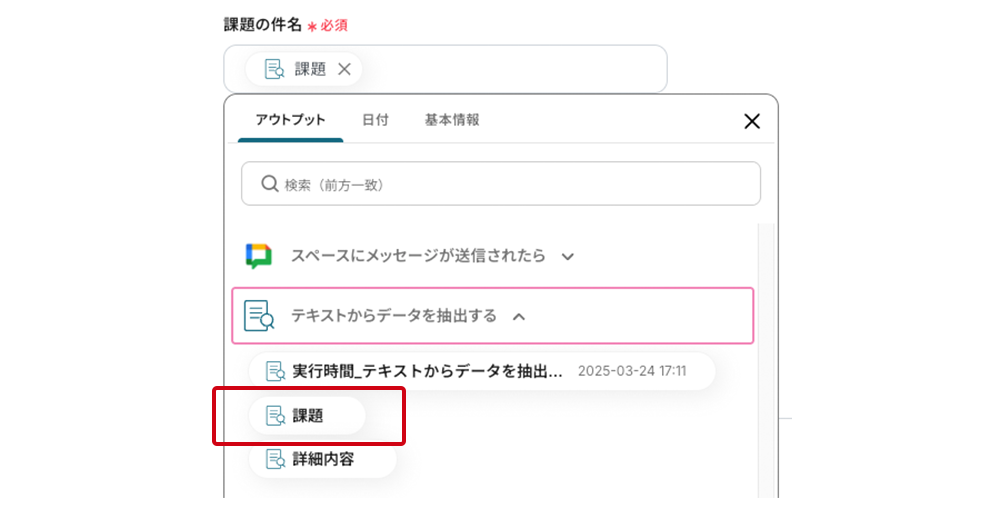Click into the 課題の件名 input field
The height and width of the screenshot is (518, 1000).
510,69
